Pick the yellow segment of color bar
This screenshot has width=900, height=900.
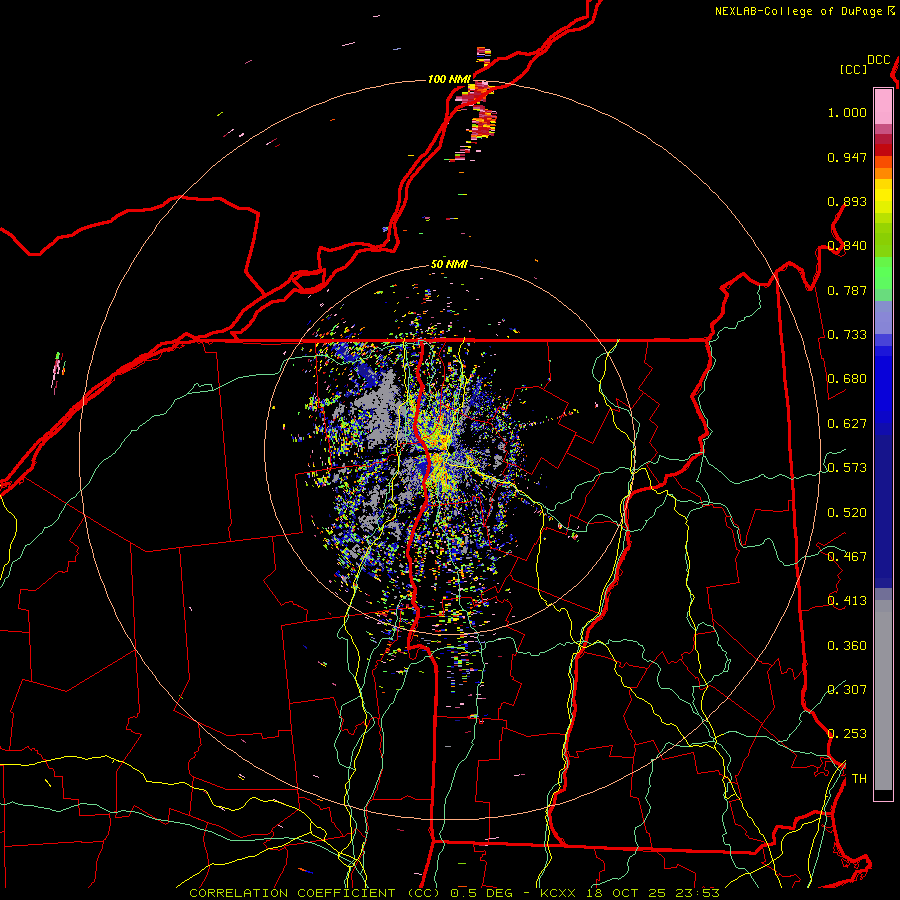pyautogui.click(x=883, y=196)
